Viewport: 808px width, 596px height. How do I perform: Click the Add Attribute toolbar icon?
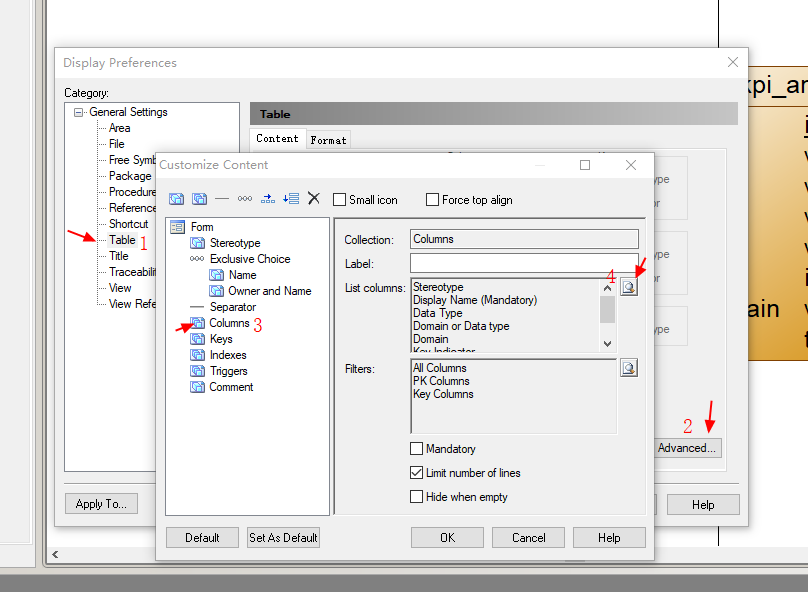tap(177, 198)
